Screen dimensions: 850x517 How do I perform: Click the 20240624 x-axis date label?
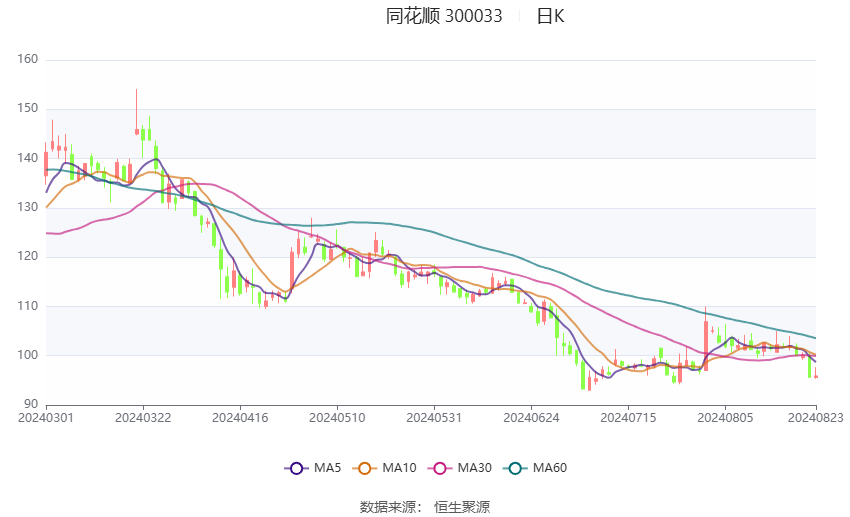(x=531, y=418)
